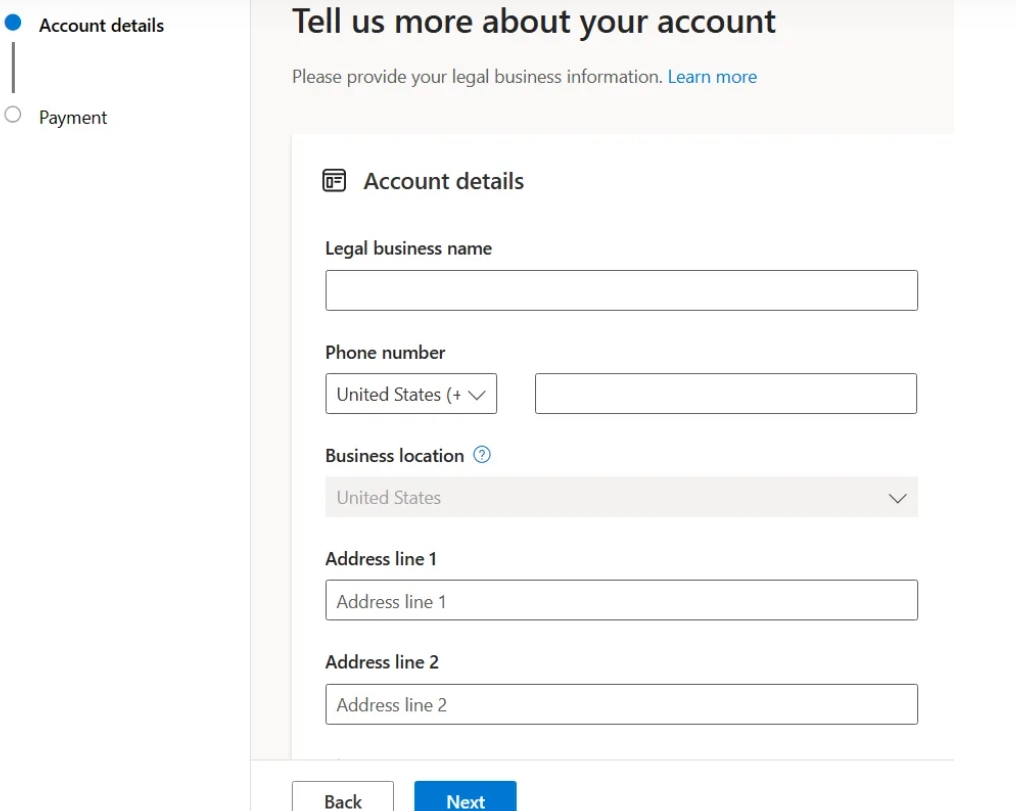Open the Business location help icon

pyautogui.click(x=482, y=455)
